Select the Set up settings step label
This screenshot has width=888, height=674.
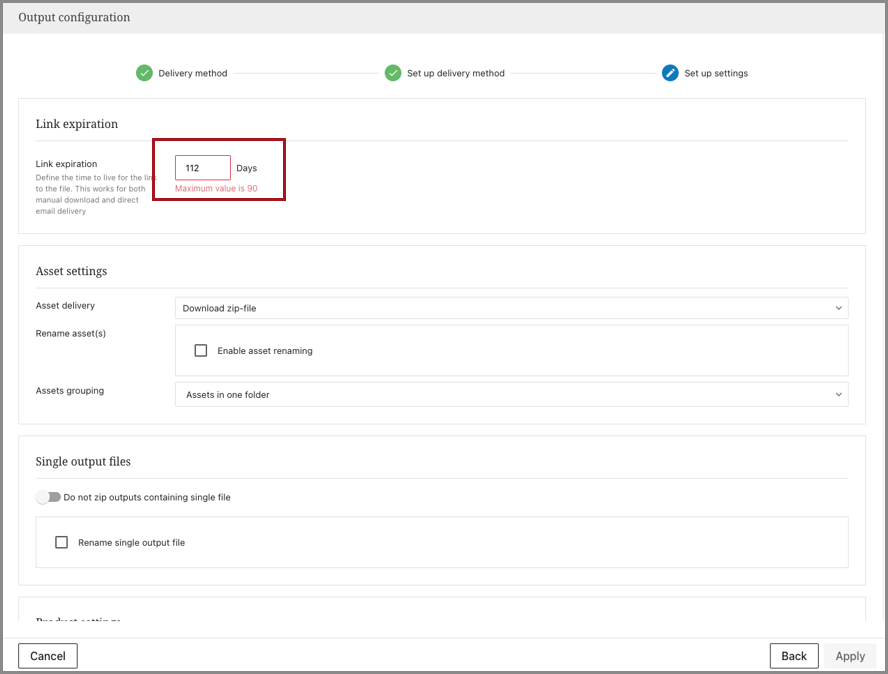point(716,73)
